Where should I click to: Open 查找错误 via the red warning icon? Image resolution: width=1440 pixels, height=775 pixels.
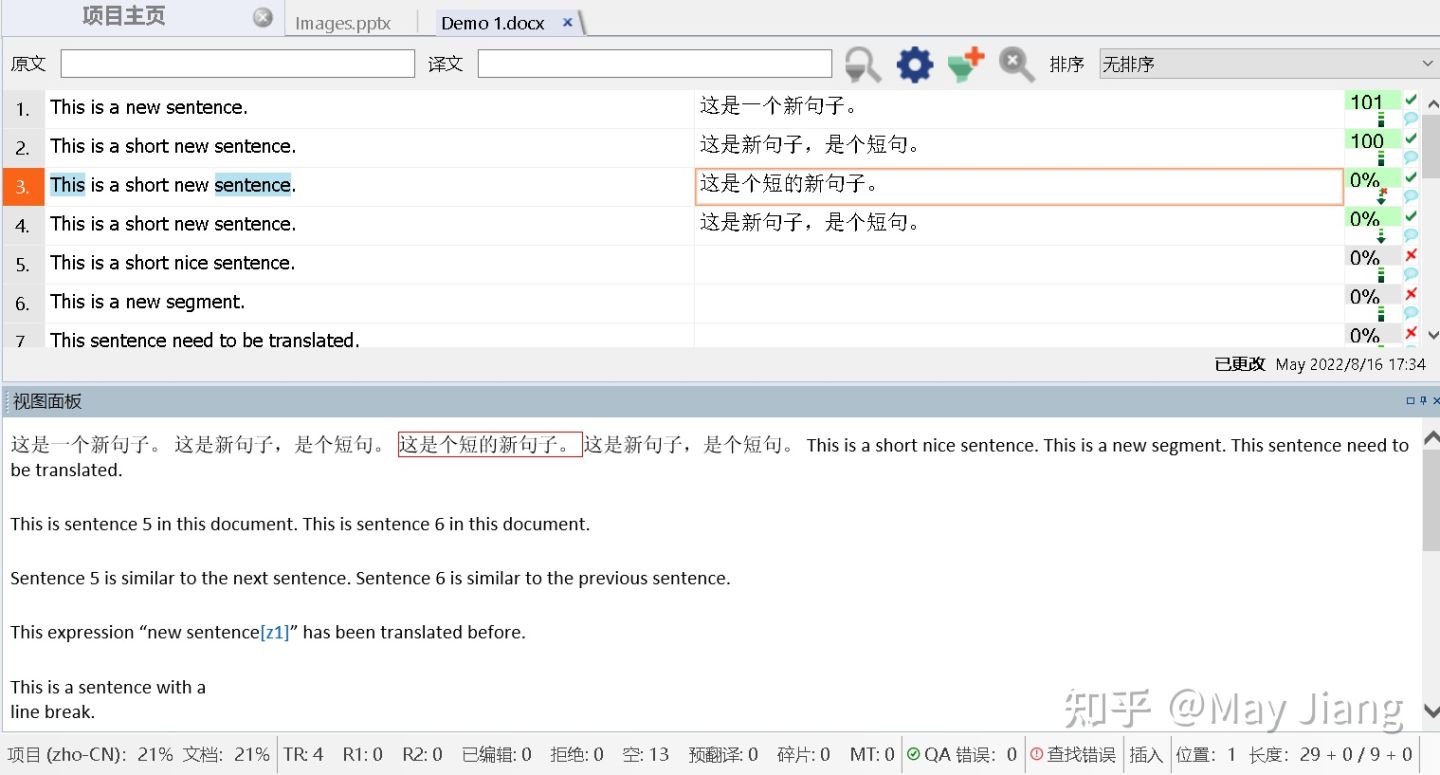tap(1037, 755)
